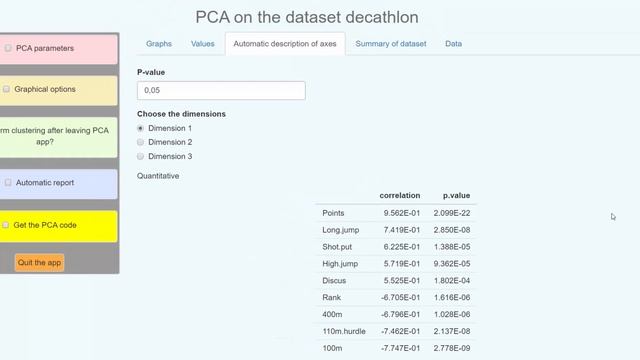Click correlation value 7.419E-01
The image size is (640, 360).
pyautogui.click(x=402, y=230)
